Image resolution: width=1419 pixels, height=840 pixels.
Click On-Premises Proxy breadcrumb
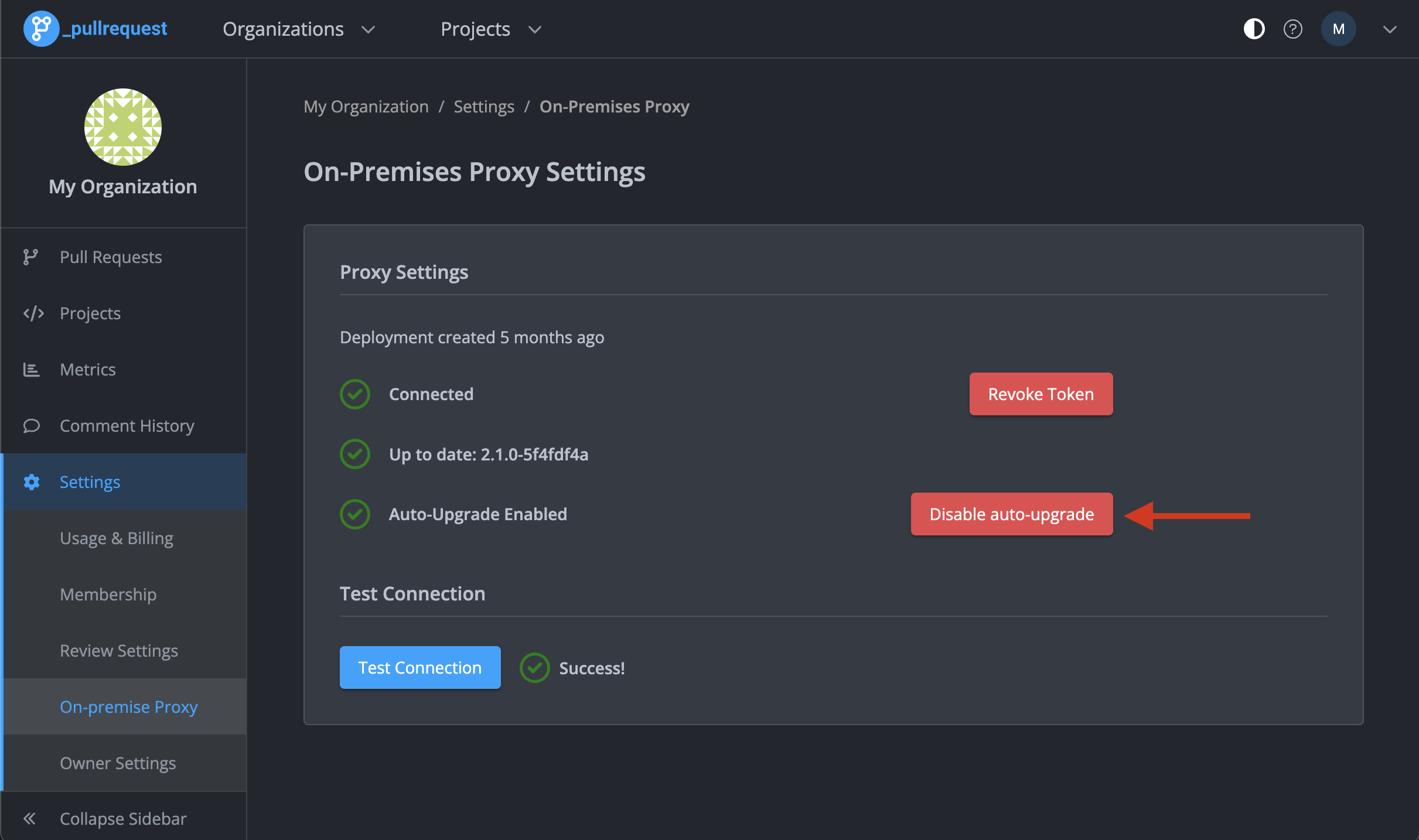click(614, 107)
